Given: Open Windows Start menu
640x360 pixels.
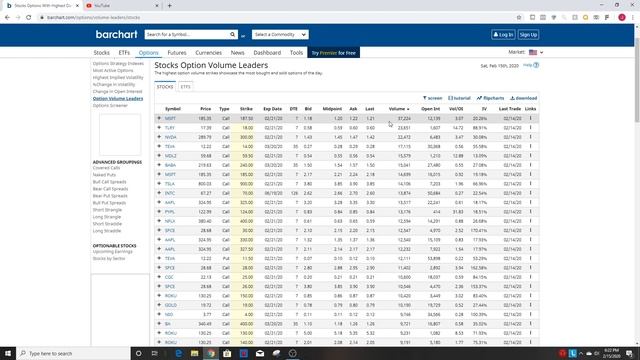Looking at the screenshot, I should pos(8,353).
